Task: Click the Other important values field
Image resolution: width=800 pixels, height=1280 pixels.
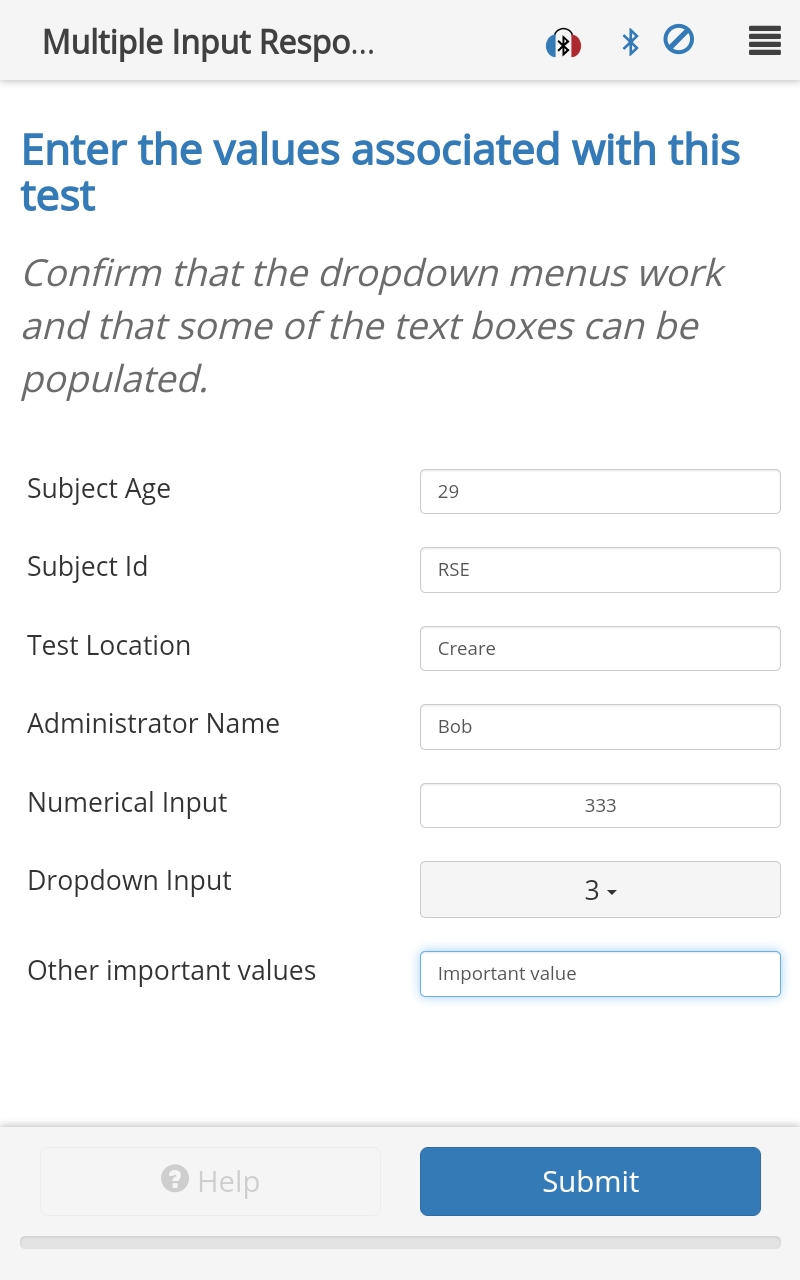Action: [600, 974]
